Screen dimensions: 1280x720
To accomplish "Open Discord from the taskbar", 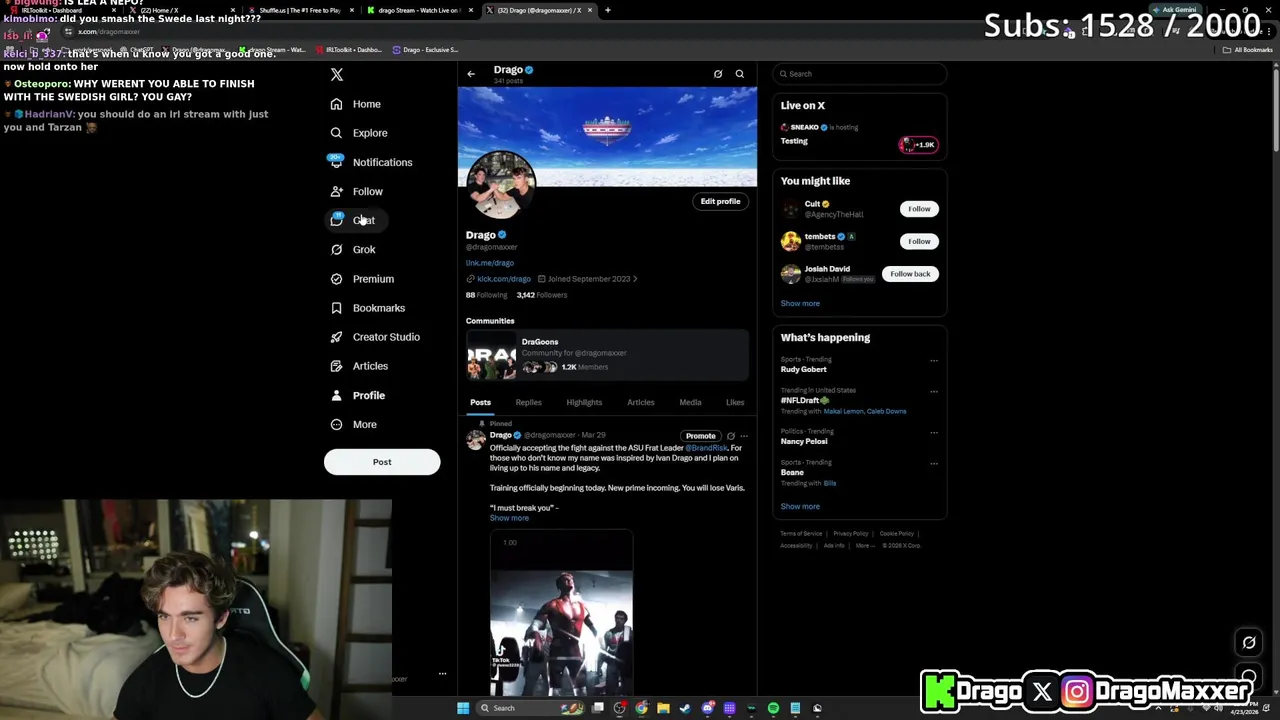I will pos(707,708).
